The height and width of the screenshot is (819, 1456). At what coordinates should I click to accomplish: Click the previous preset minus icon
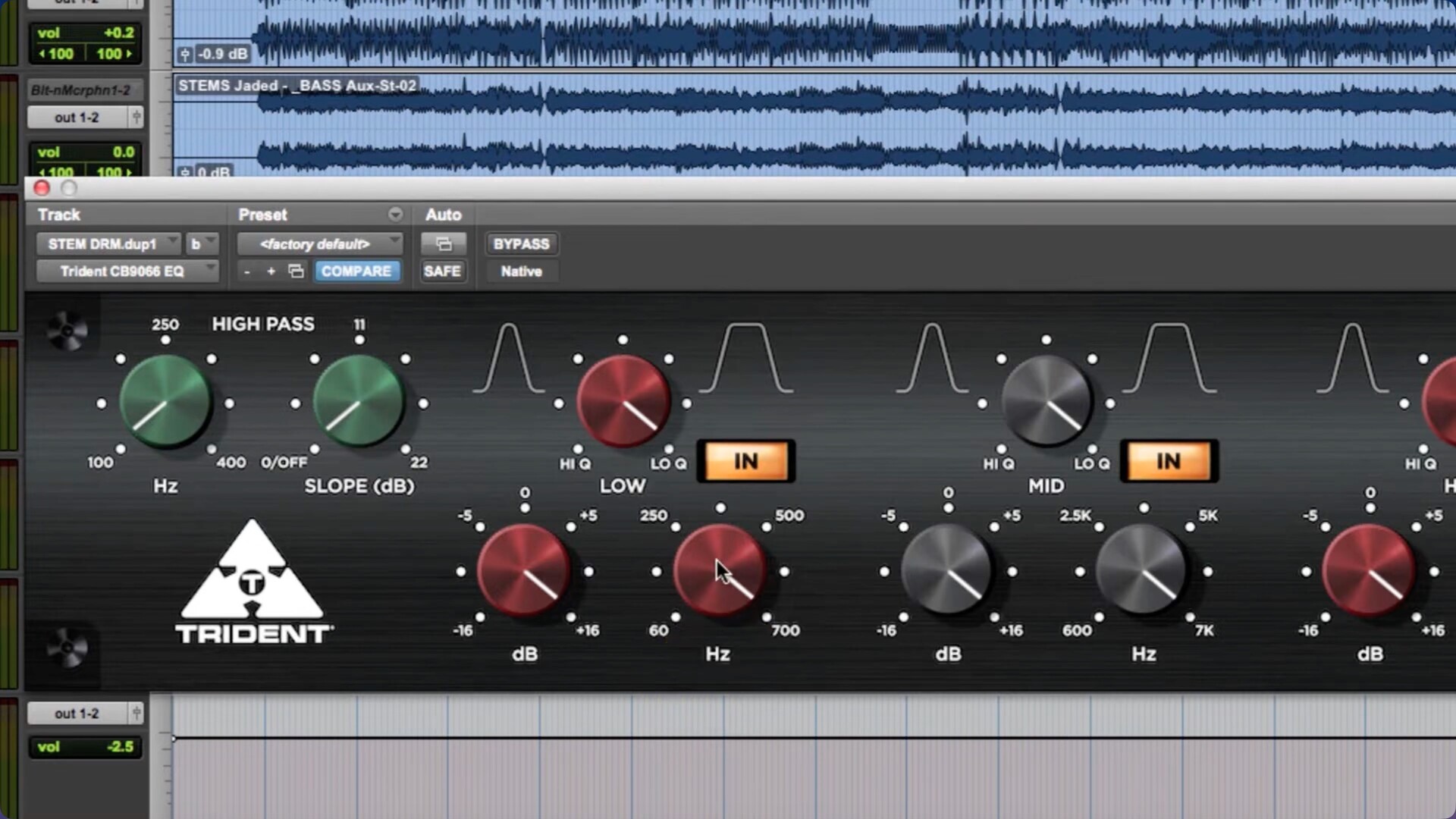pos(247,271)
